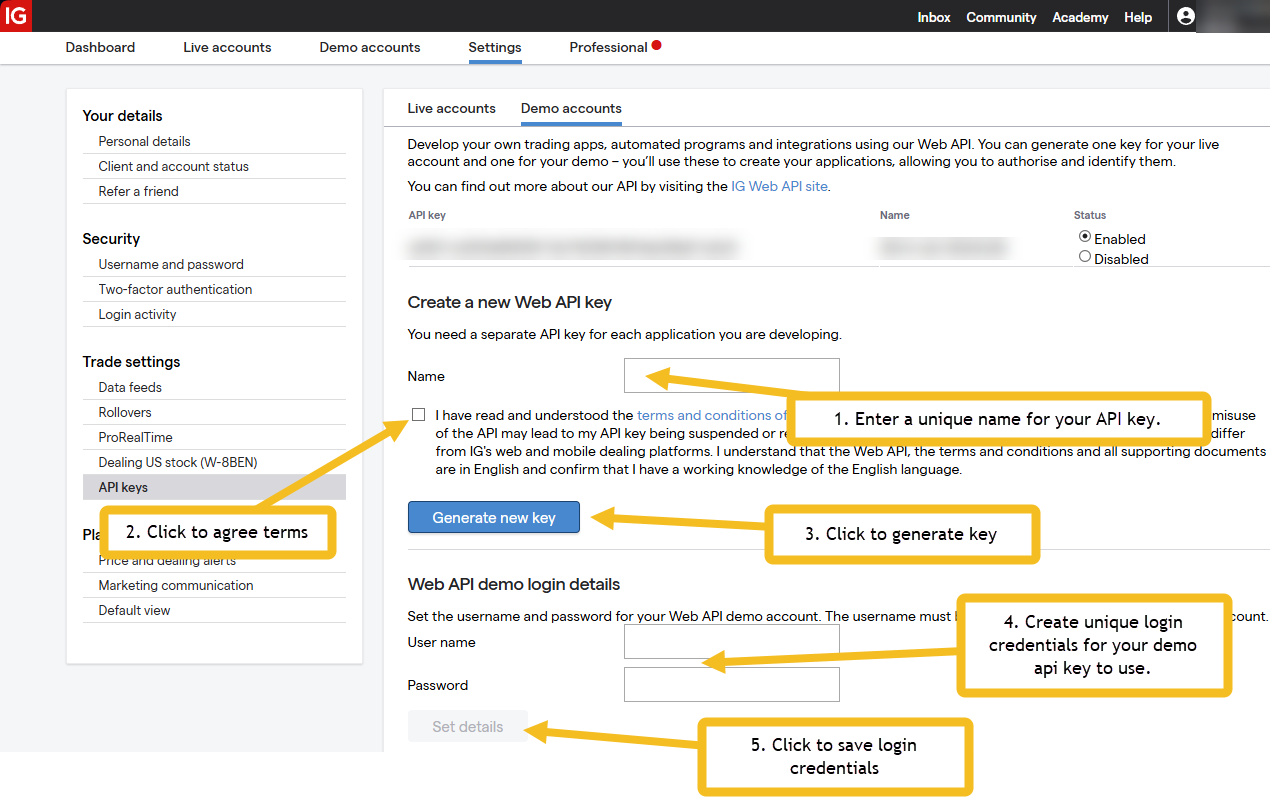Open the terms and conditions link
The height and width of the screenshot is (799, 1270).
[712, 415]
